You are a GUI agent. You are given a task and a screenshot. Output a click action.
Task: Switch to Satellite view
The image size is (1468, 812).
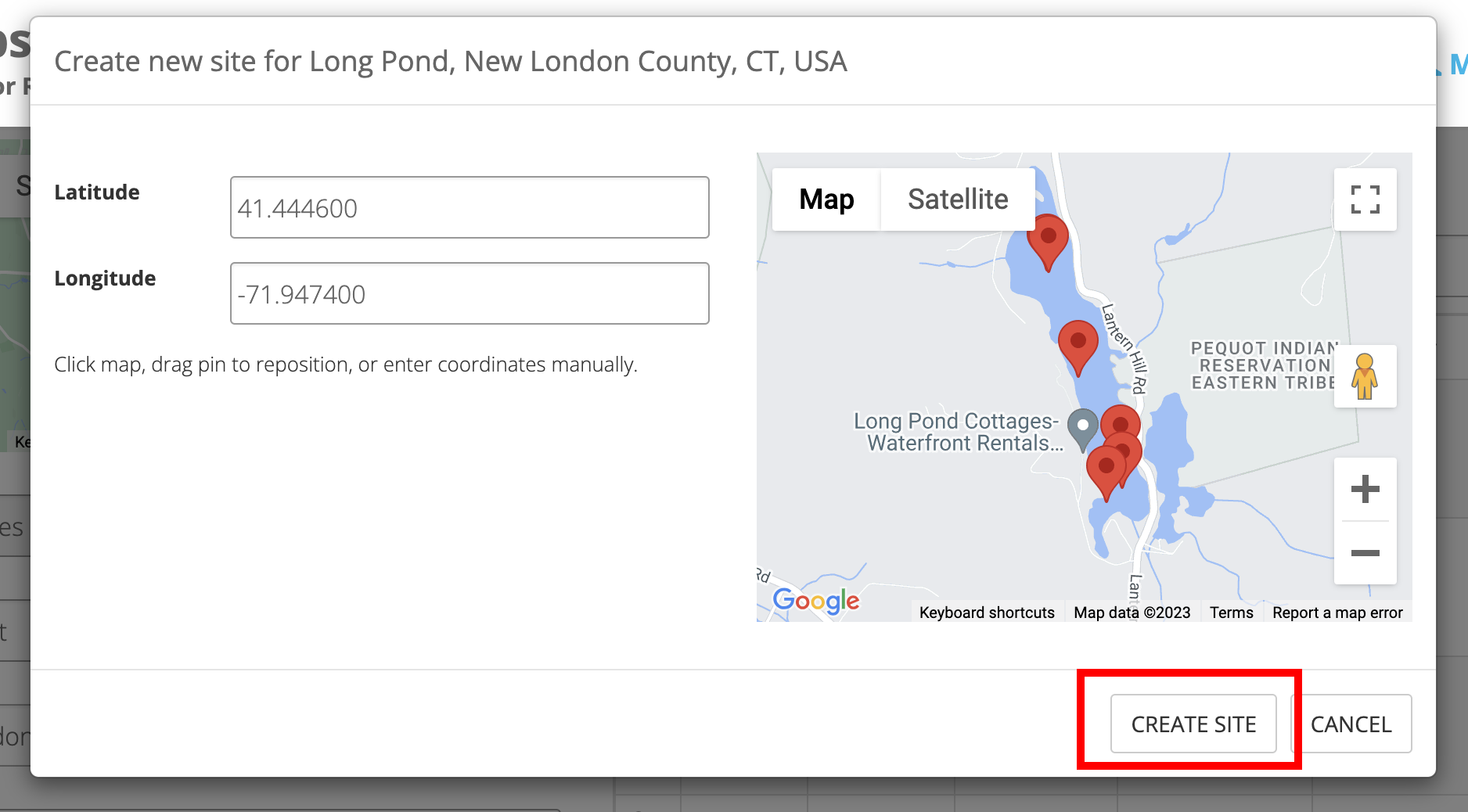(958, 199)
